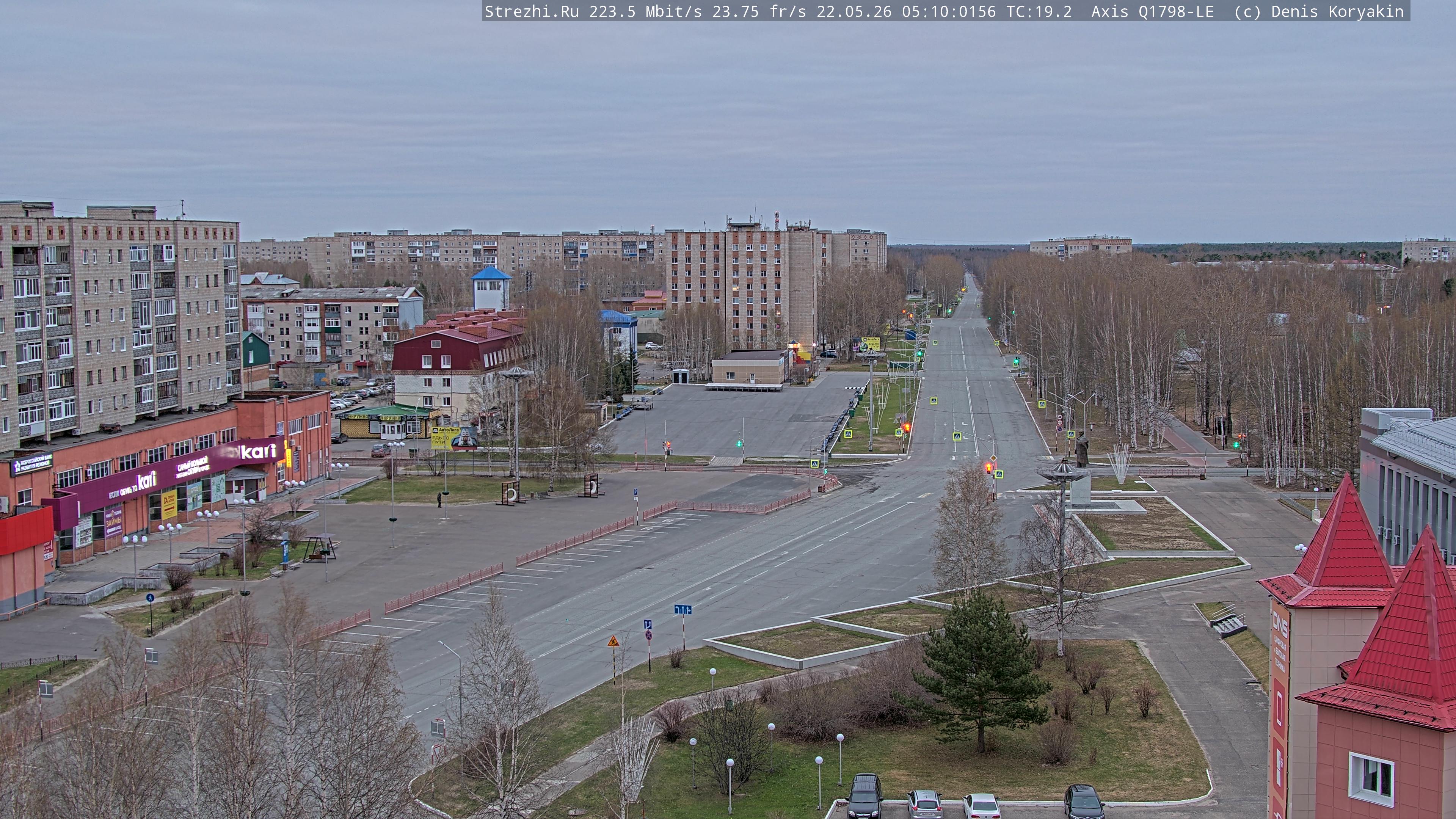Screen dimensions: 1456x819
Task: Click the blue parking P sign on striped pole
Action: tap(636, 493)
